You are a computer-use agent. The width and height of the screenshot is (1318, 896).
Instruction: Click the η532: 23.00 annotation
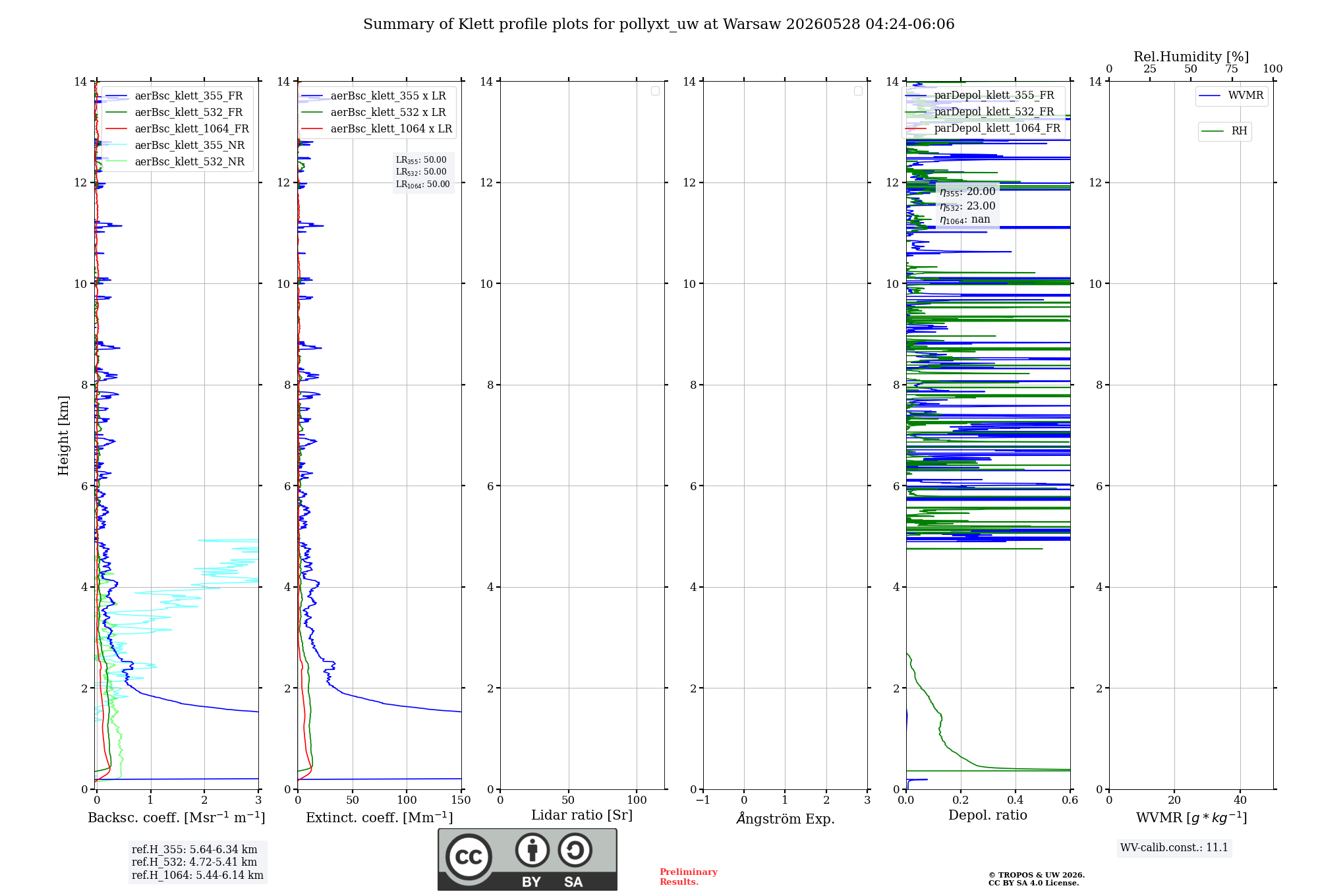coord(967,206)
